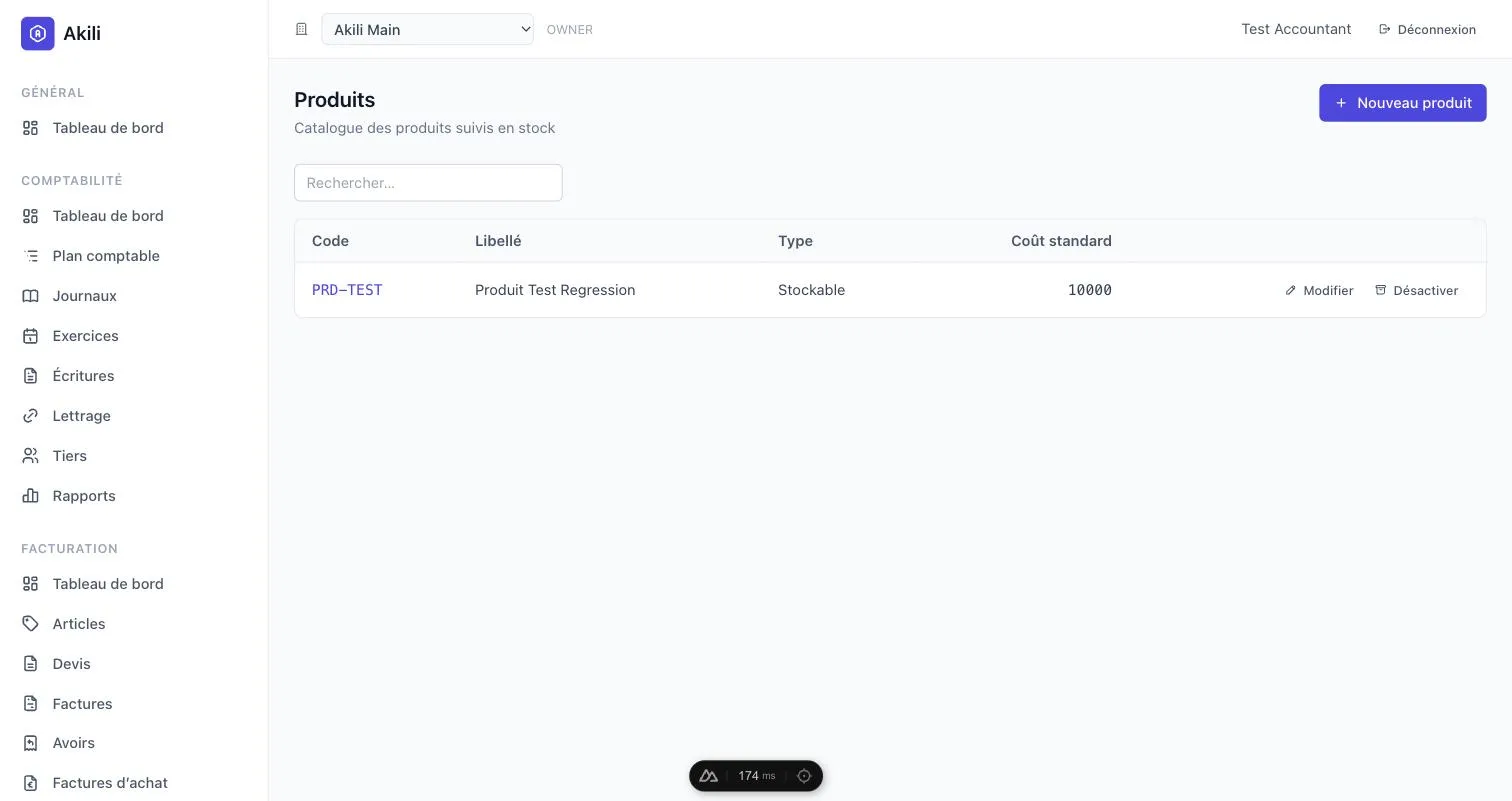This screenshot has height=801, width=1512.
Task: Focus the Rechercher search field
Action: pyautogui.click(x=428, y=183)
